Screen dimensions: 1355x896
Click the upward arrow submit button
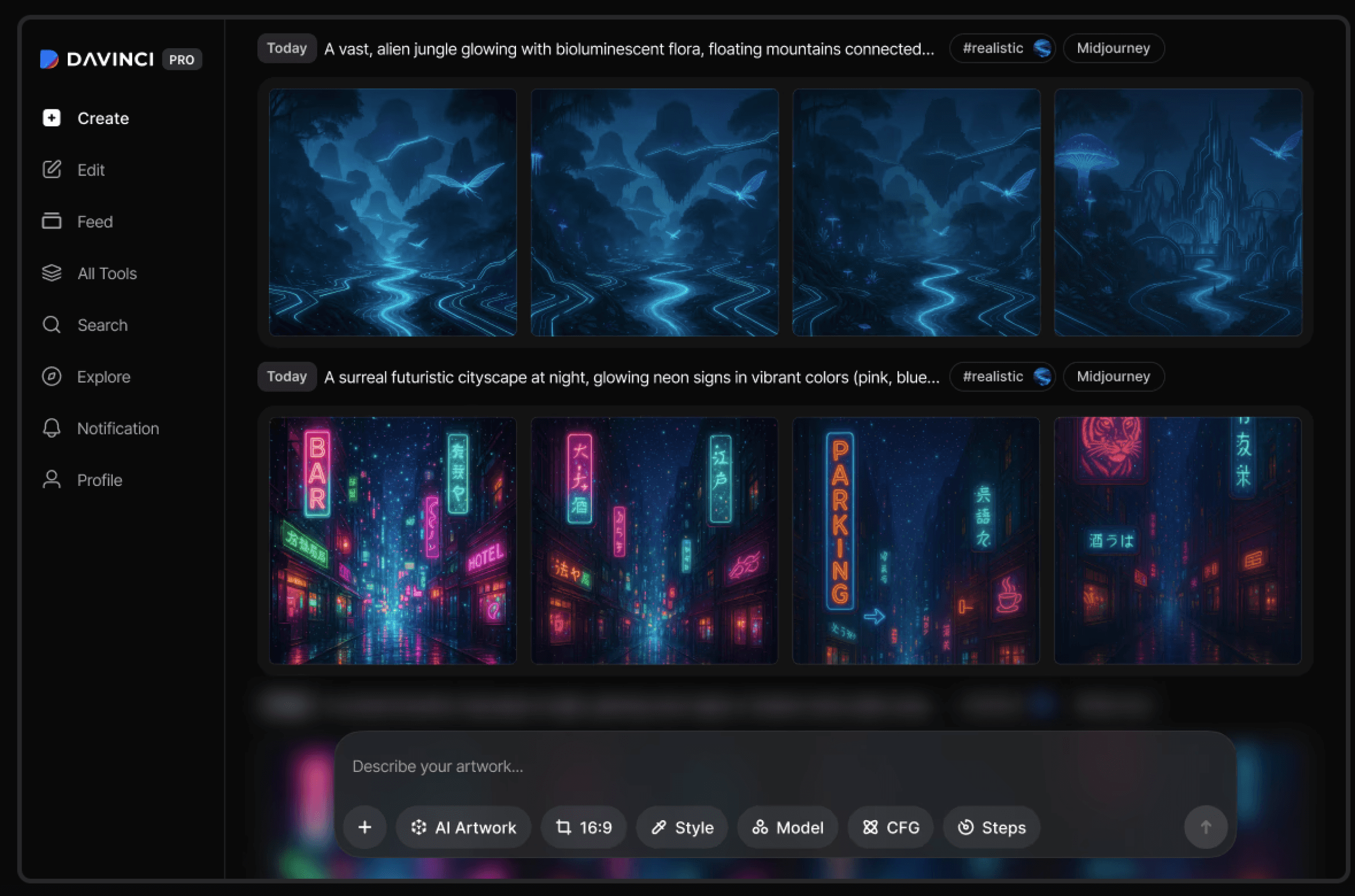(1205, 827)
